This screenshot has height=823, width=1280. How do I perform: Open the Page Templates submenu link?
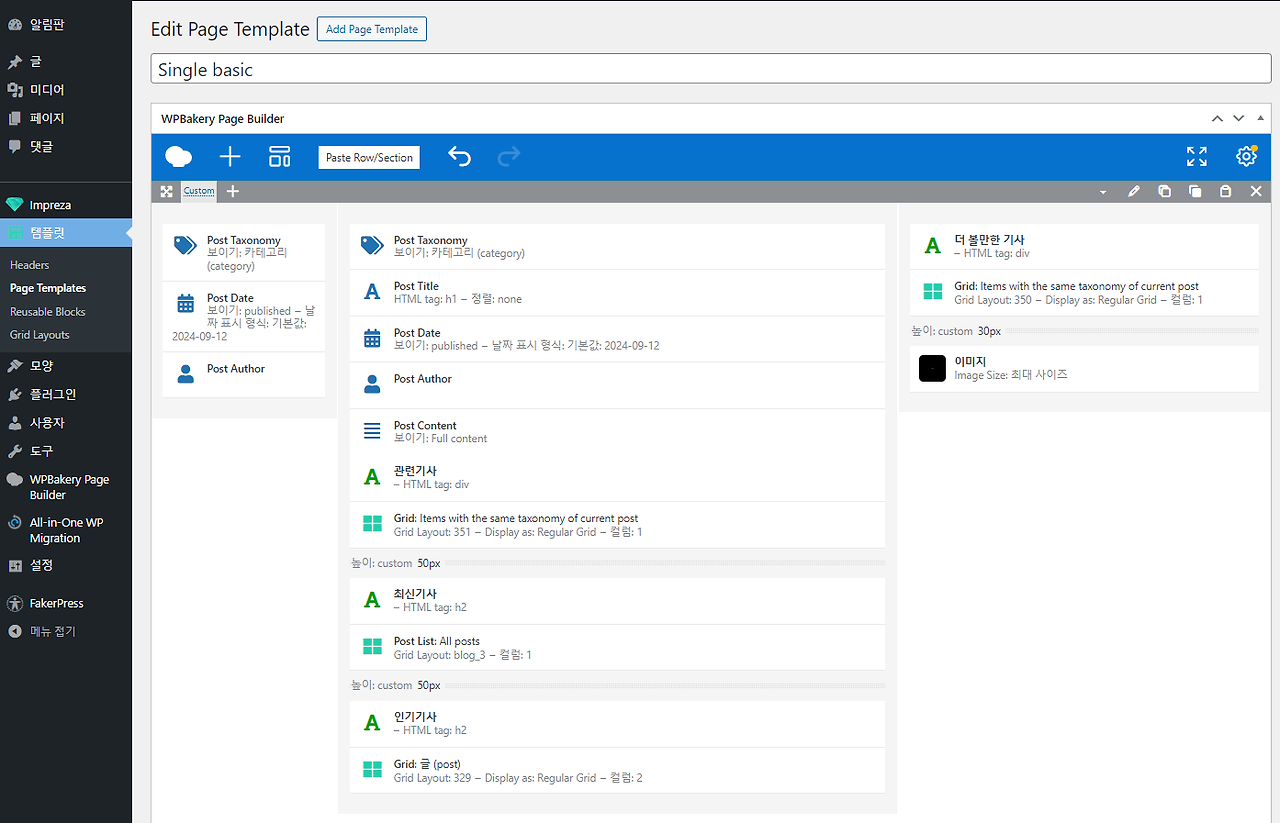[x=48, y=288]
